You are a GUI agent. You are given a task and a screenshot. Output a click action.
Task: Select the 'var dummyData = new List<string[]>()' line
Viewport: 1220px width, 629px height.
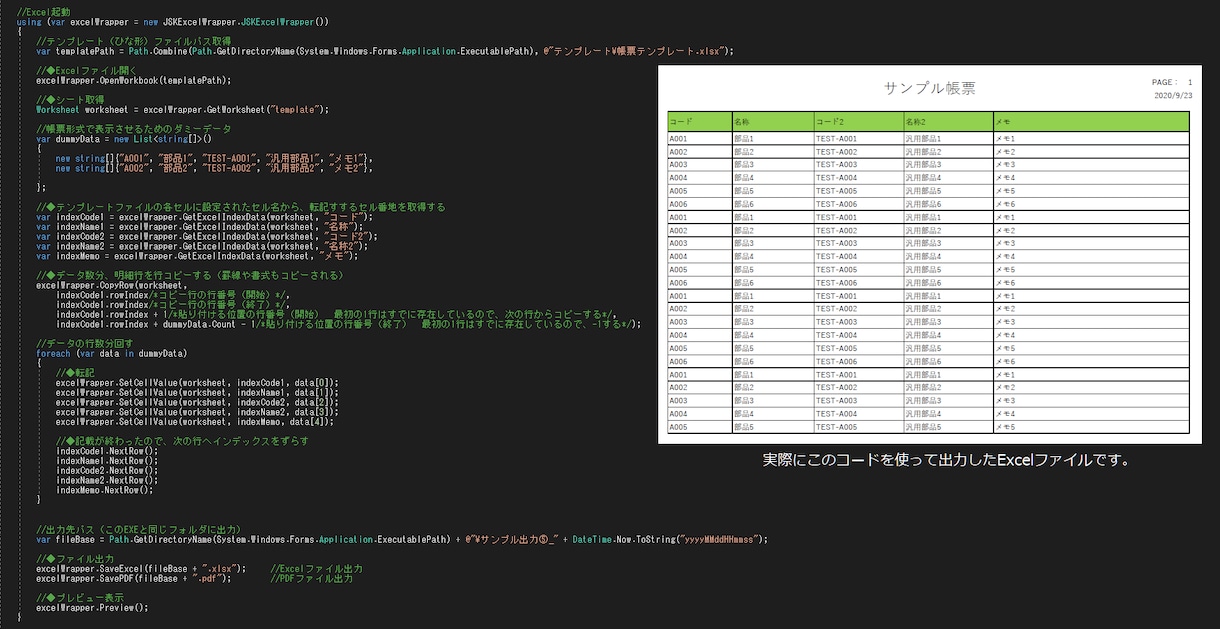point(126,138)
